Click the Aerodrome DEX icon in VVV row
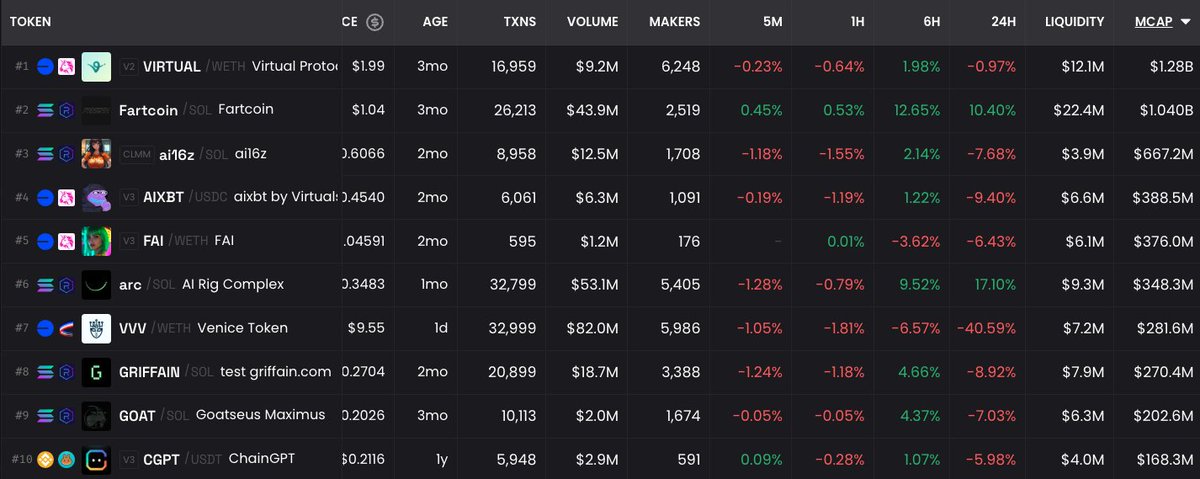The width and height of the screenshot is (1200, 479). 66,328
